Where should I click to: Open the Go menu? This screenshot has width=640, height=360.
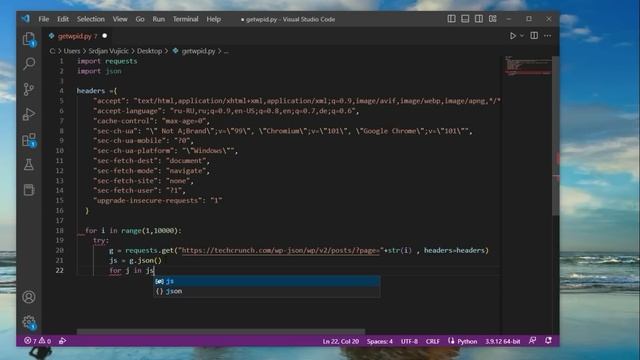pyautogui.click(x=140, y=19)
